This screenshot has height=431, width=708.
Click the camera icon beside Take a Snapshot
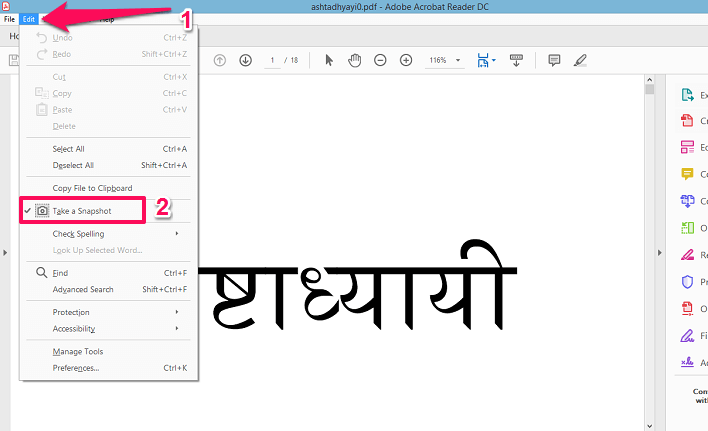click(42, 211)
